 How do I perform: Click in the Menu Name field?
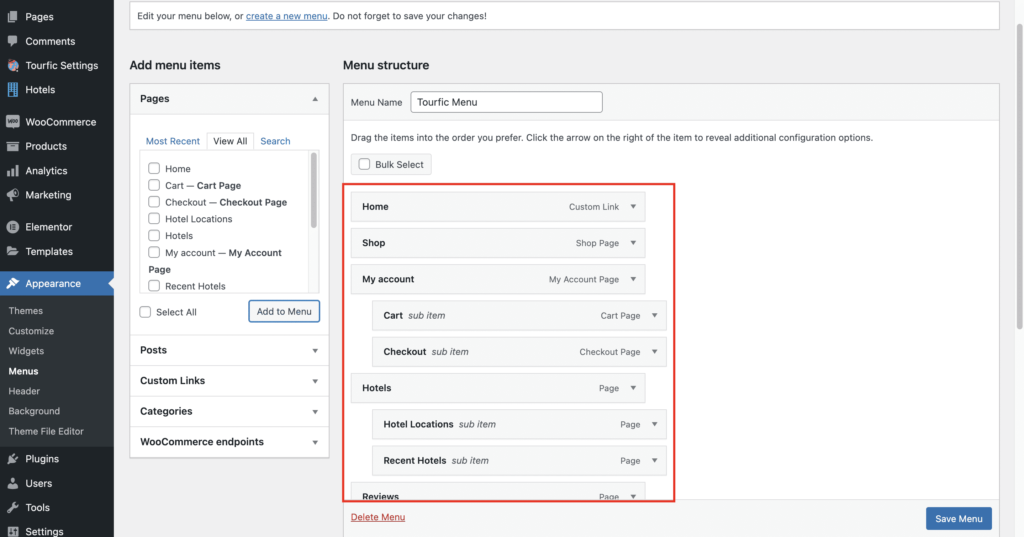point(506,102)
